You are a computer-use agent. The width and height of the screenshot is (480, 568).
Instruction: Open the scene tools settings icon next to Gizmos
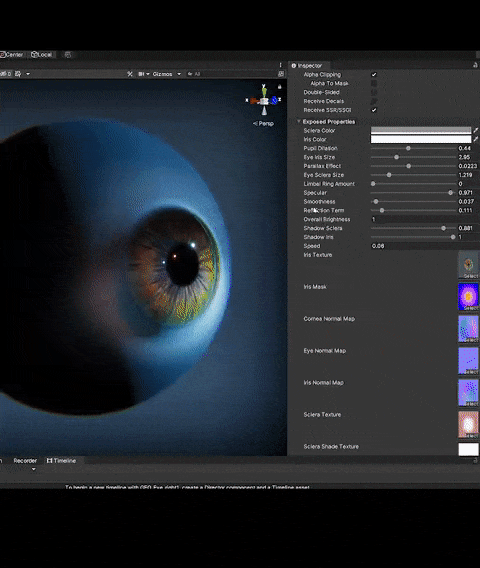(x=130, y=74)
